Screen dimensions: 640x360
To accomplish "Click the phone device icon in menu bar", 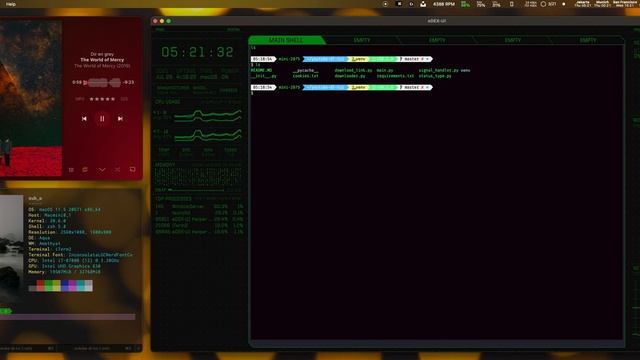I will click(511, 4).
